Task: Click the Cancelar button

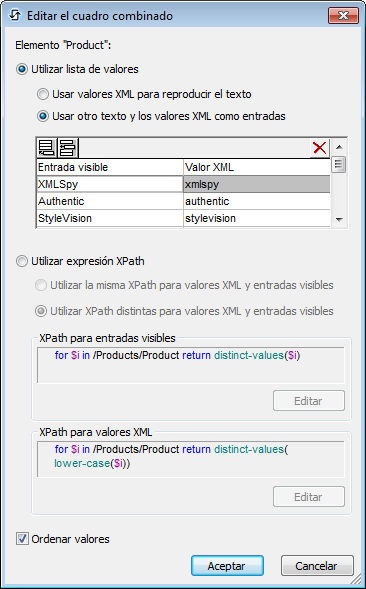Action: click(x=317, y=566)
